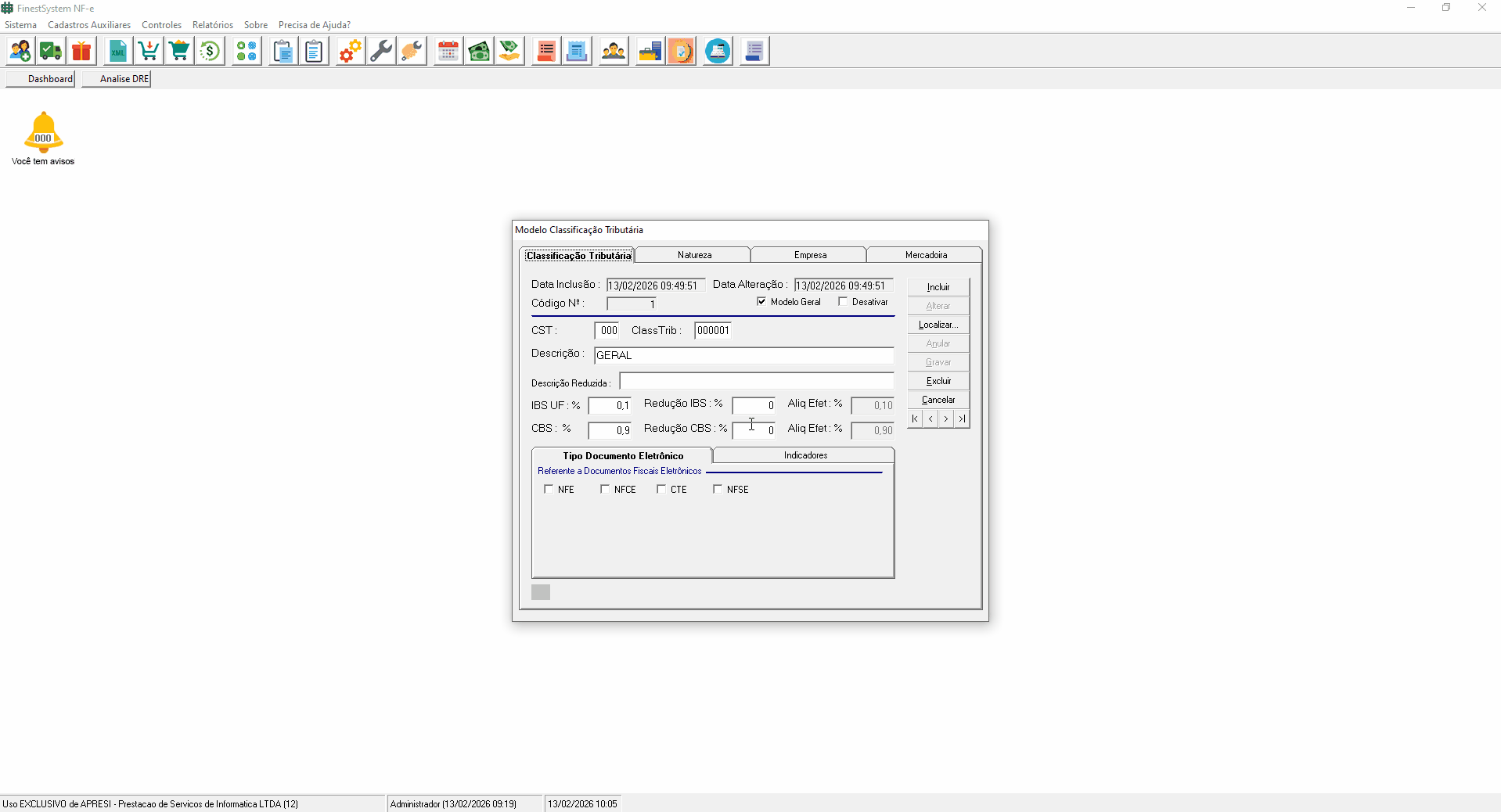This screenshot has height=812, width=1501.
Task: Uncheck the Modelo Geral checkbox
Action: tap(761, 302)
